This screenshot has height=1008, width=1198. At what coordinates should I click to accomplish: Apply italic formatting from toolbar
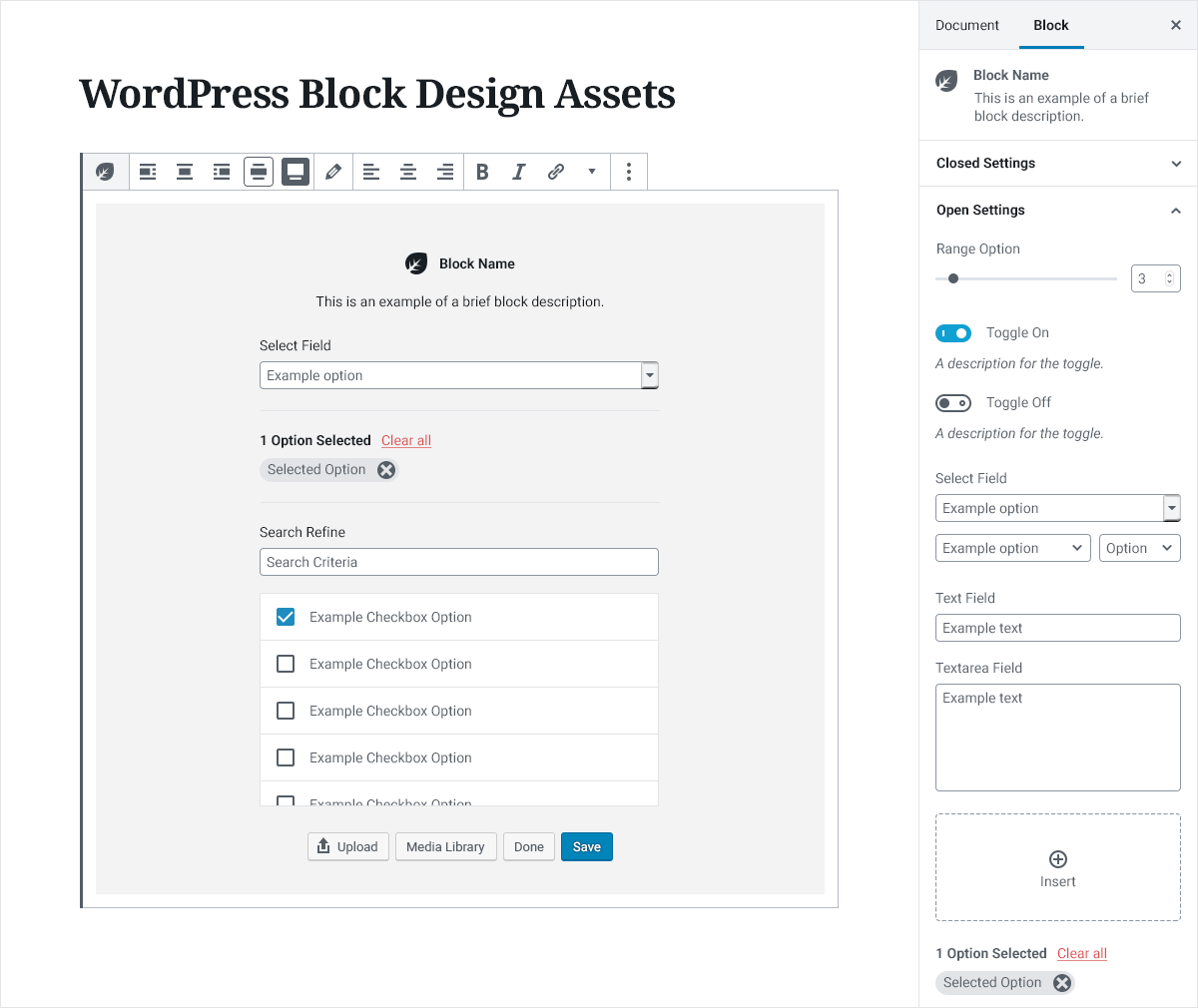coord(518,171)
